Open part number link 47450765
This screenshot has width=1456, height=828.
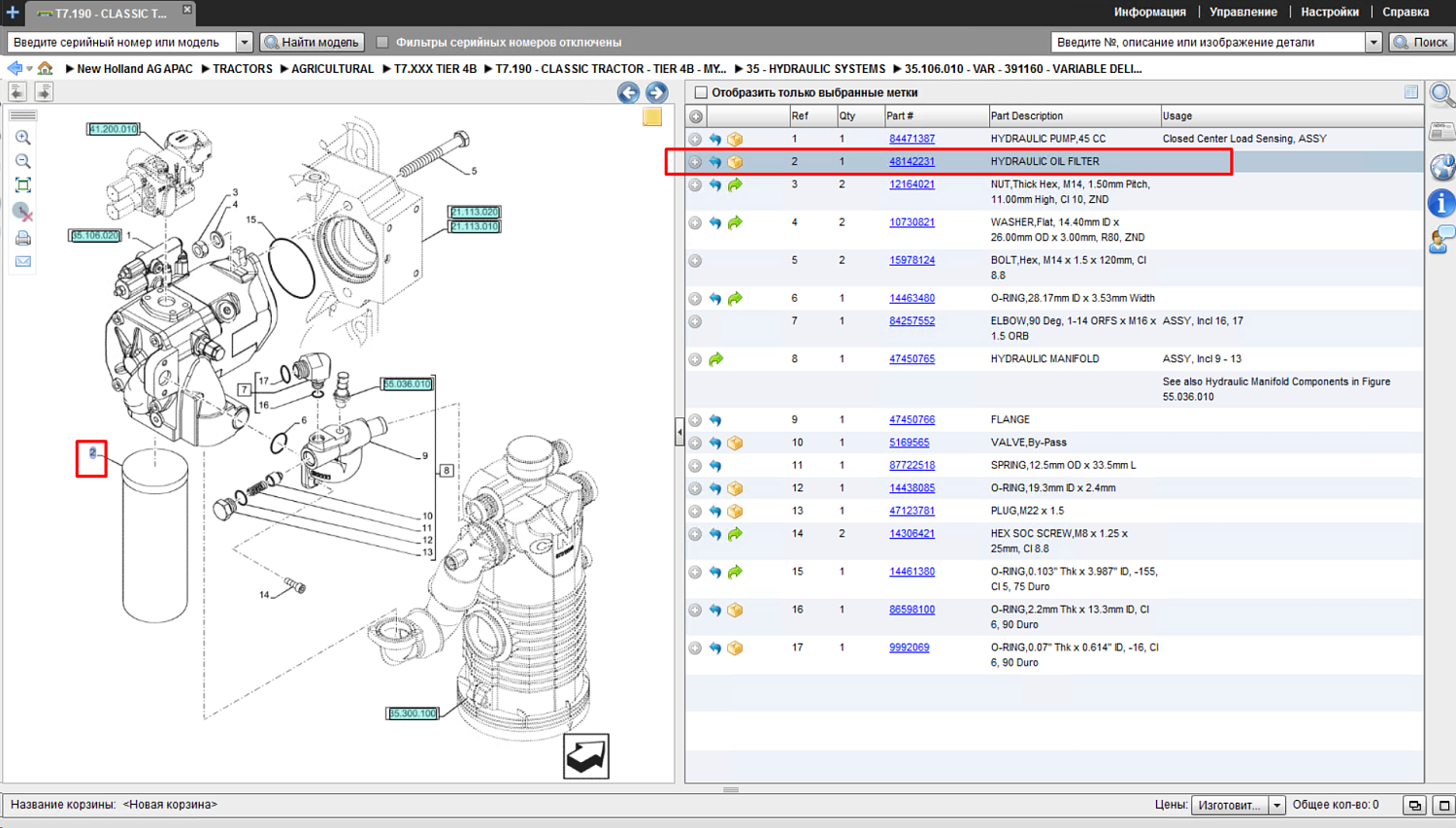point(911,359)
